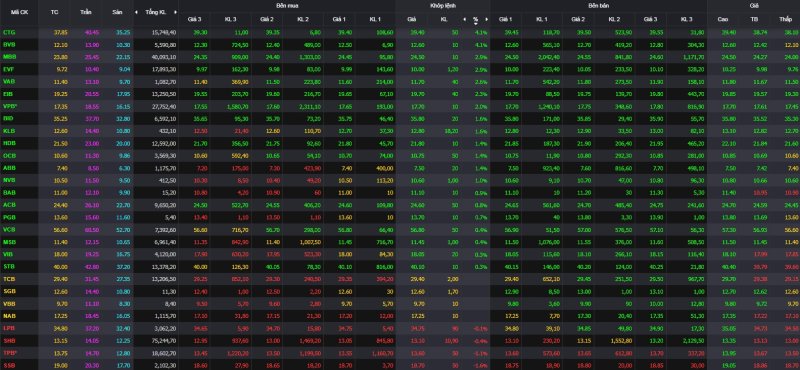Click the TCB ticker symbol
800x370 pixels.
[x=9, y=279]
